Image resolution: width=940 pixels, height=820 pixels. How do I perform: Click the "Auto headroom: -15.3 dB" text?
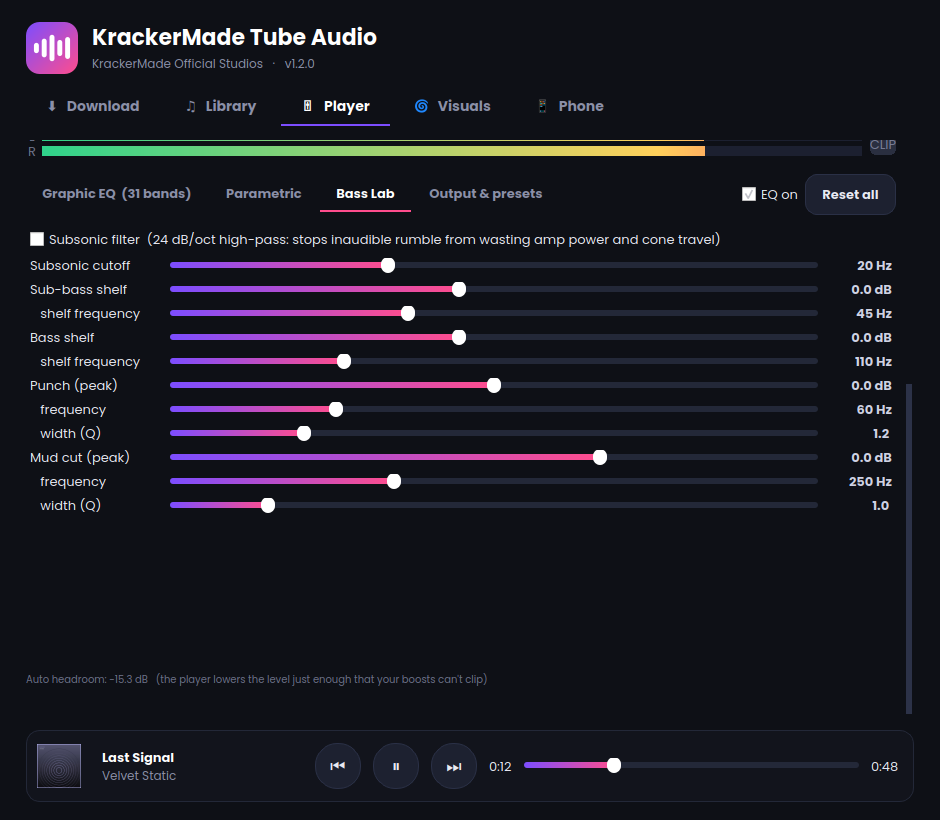87,679
